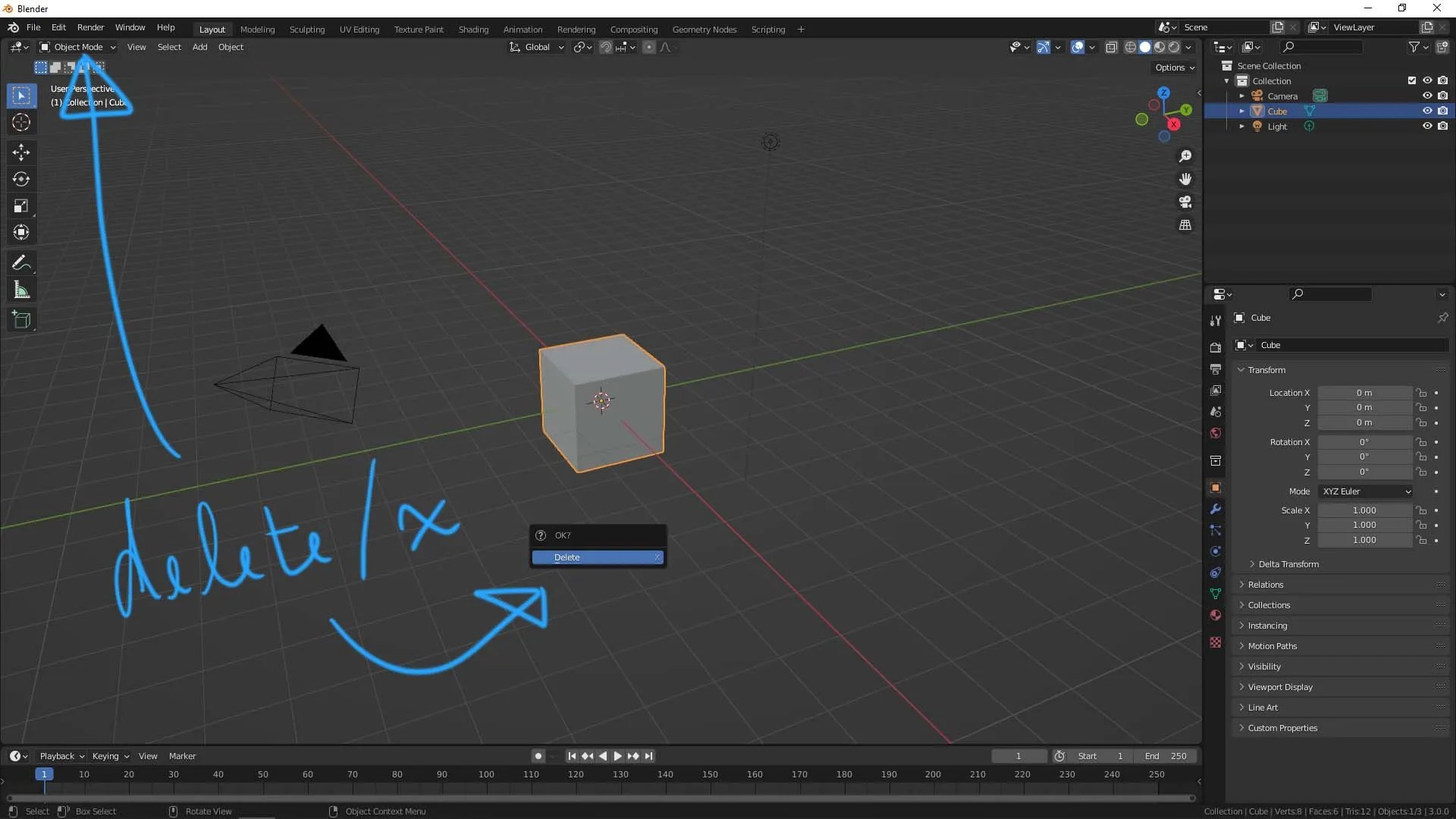This screenshot has height=819, width=1456.
Task: Toggle Light visibility in the outliner
Action: (1427, 126)
